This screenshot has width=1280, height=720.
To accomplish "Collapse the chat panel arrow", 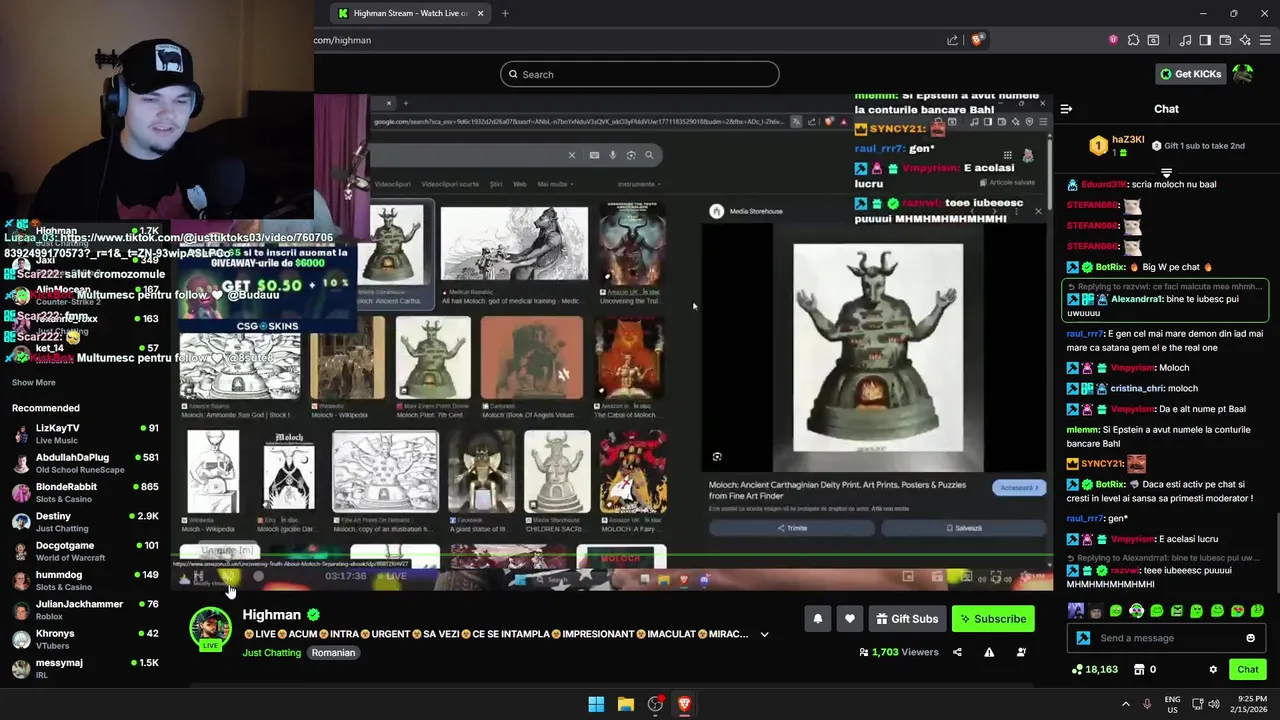I will (1066, 109).
